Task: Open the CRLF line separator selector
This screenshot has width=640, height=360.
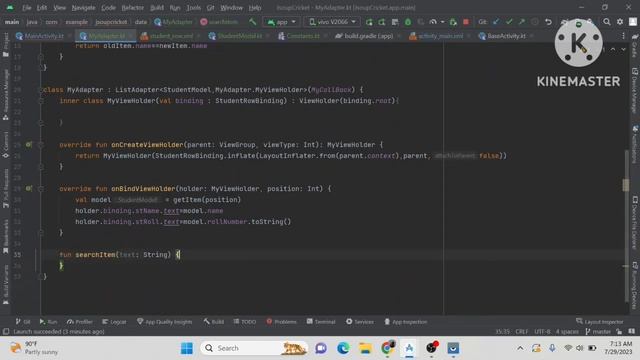Action: pos(522,331)
